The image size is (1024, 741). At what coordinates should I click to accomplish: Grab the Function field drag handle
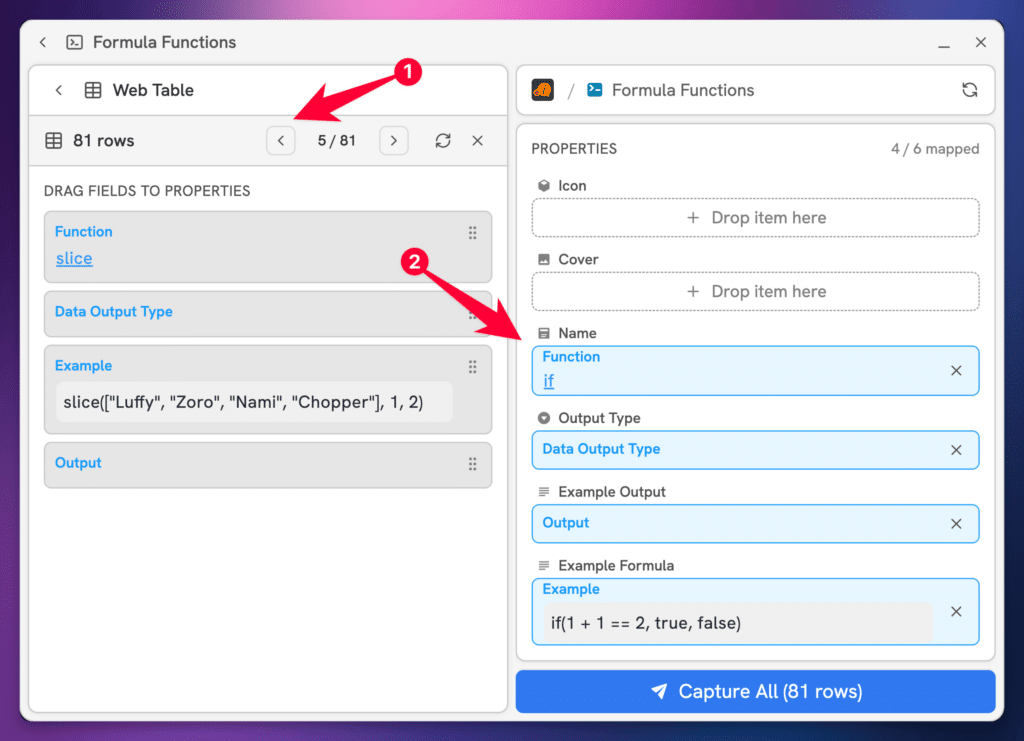tap(472, 233)
